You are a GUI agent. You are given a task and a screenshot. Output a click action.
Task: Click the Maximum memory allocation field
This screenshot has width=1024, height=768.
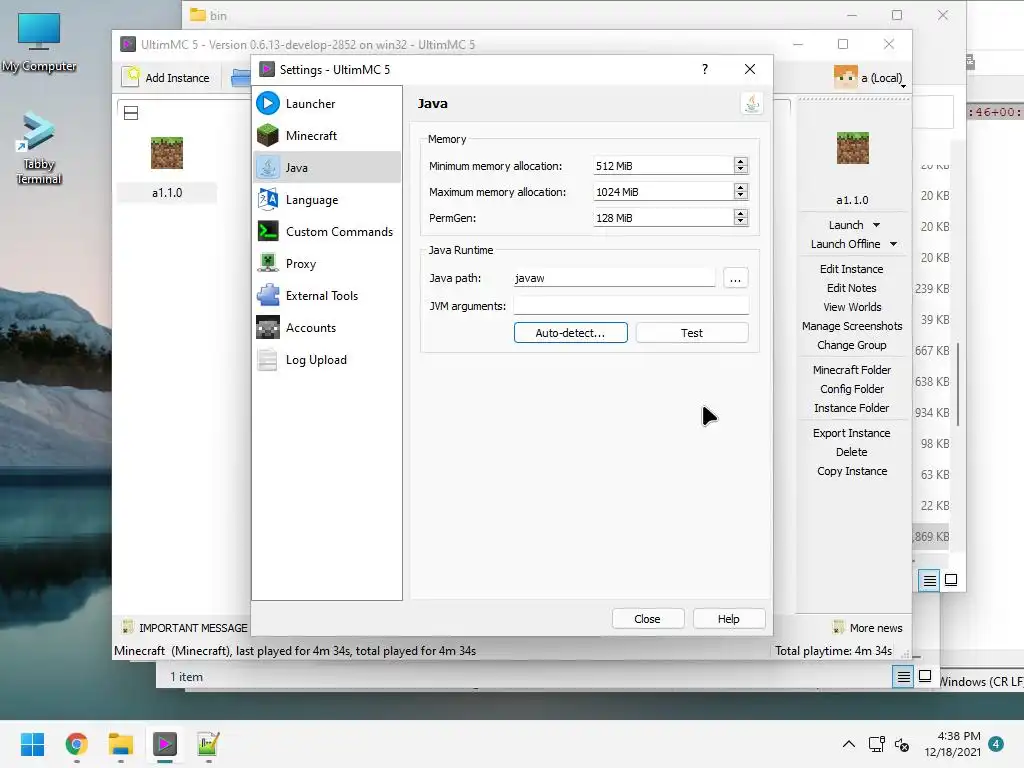[663, 192]
